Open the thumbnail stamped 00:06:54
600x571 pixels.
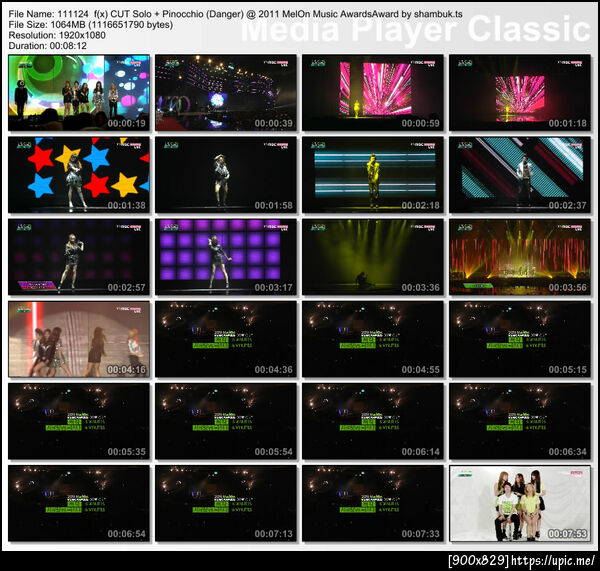click(x=79, y=503)
